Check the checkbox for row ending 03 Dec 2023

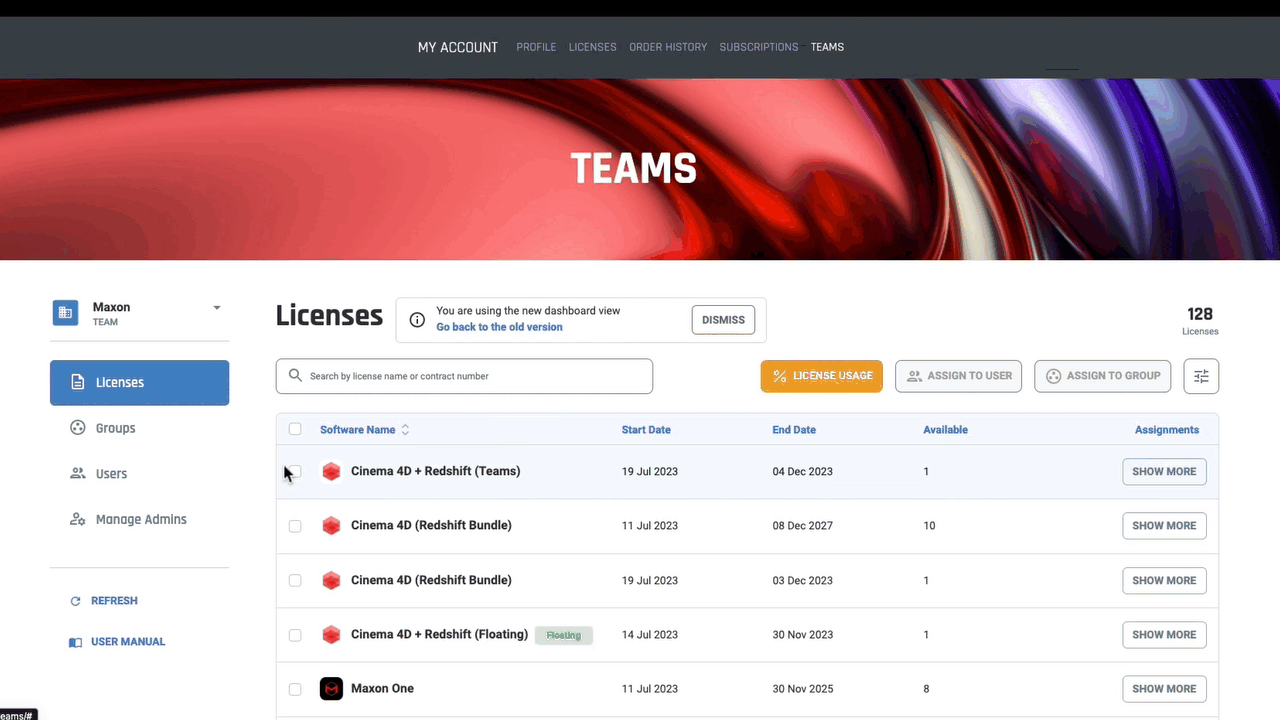pyautogui.click(x=295, y=580)
